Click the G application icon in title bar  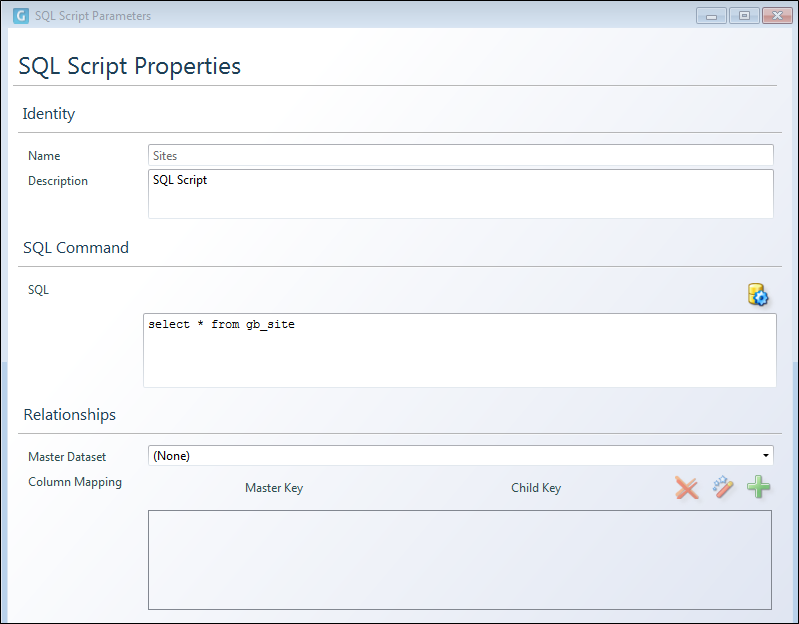pyautogui.click(x=21, y=16)
